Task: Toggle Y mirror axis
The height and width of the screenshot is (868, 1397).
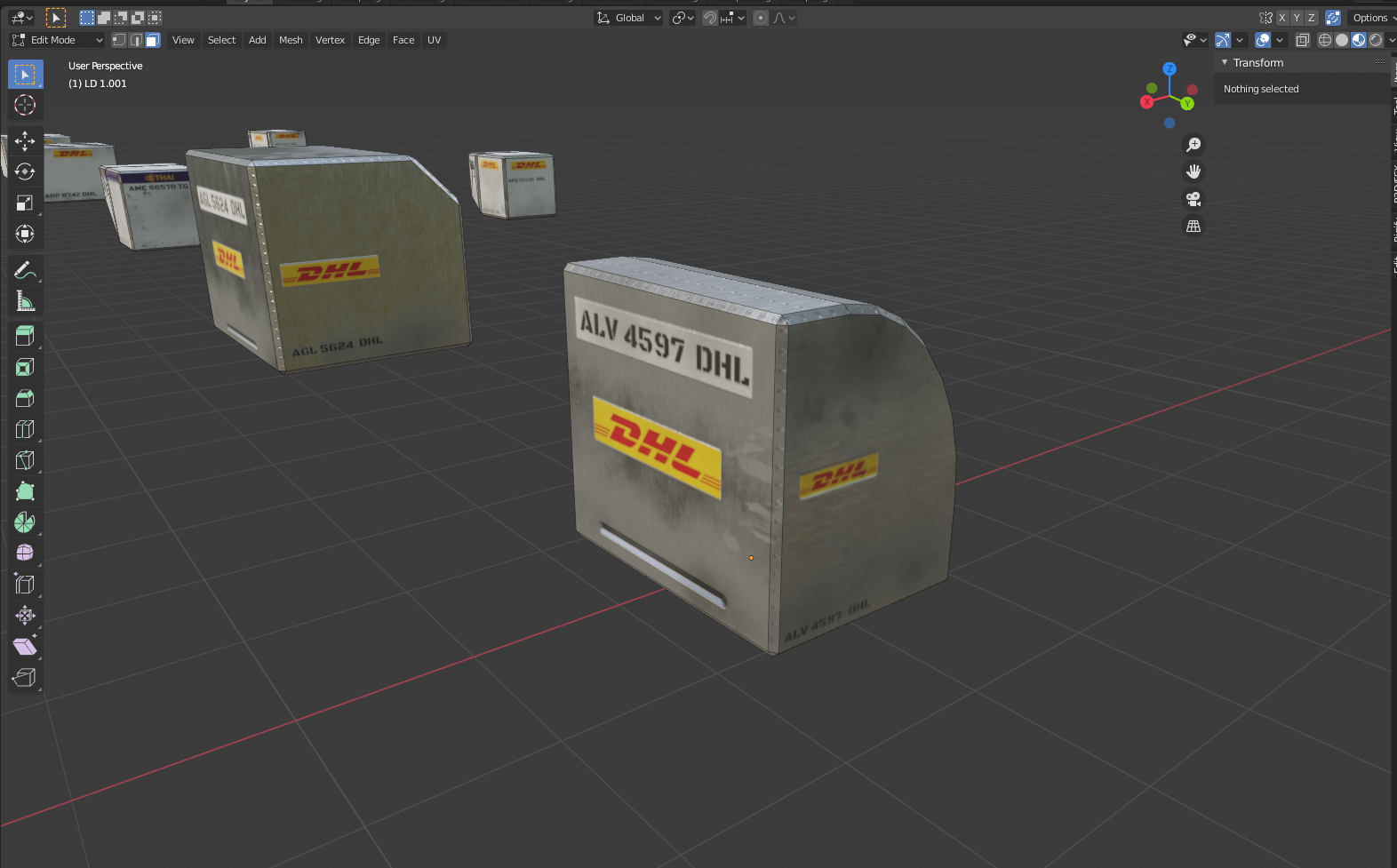Action: pyautogui.click(x=1297, y=18)
